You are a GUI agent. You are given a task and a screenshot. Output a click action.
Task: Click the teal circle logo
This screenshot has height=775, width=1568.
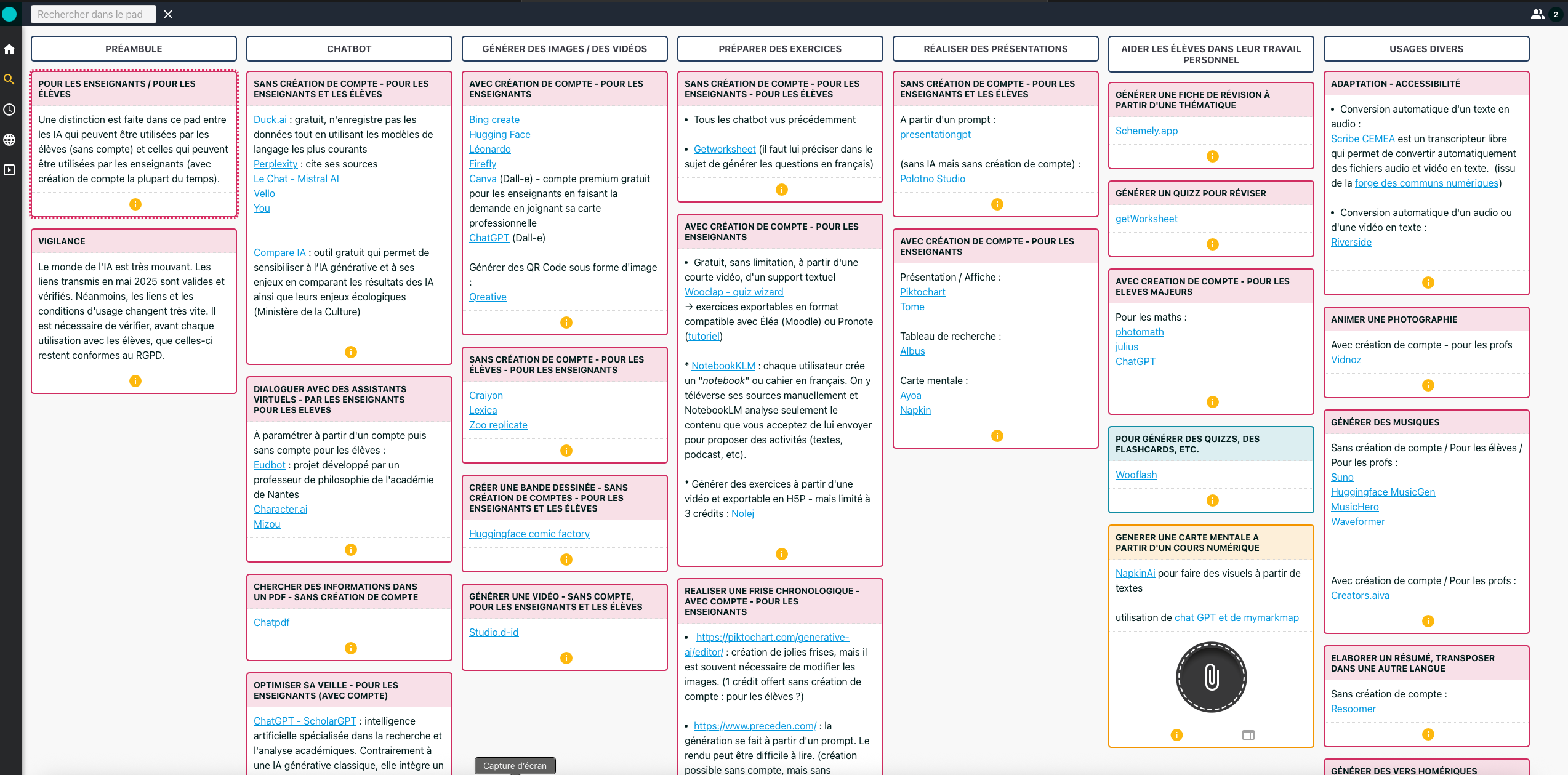coord(9,14)
